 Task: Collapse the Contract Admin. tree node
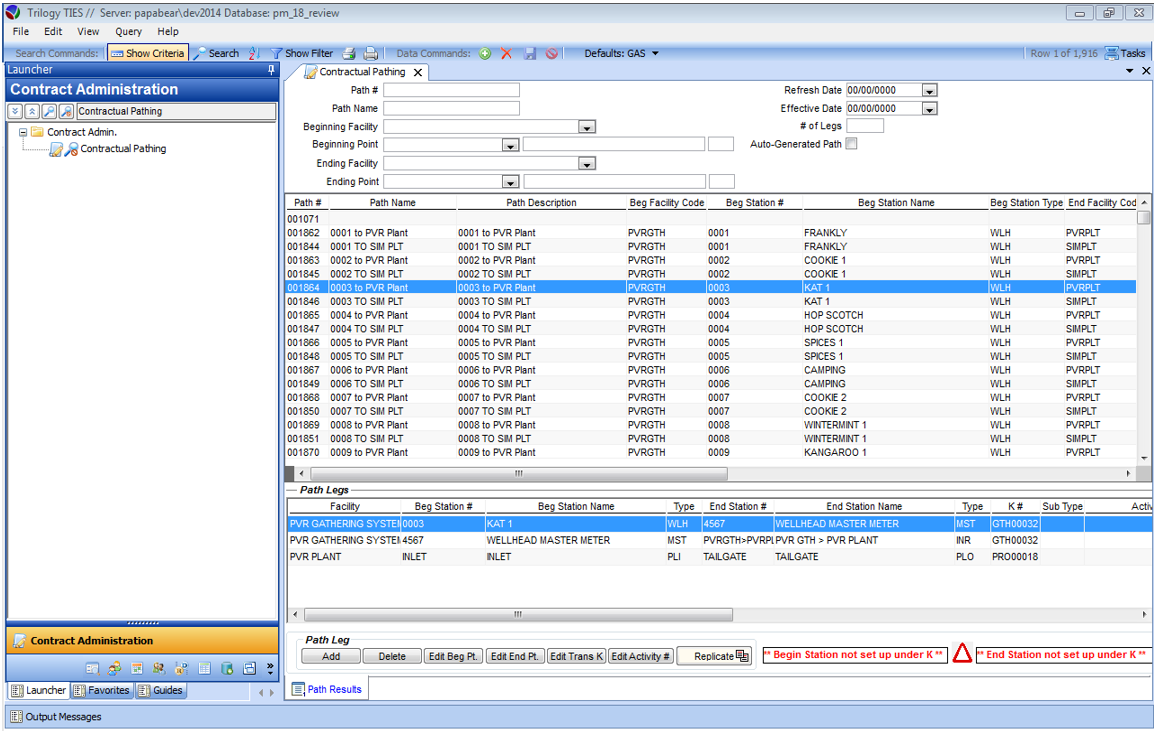[x=23, y=132]
